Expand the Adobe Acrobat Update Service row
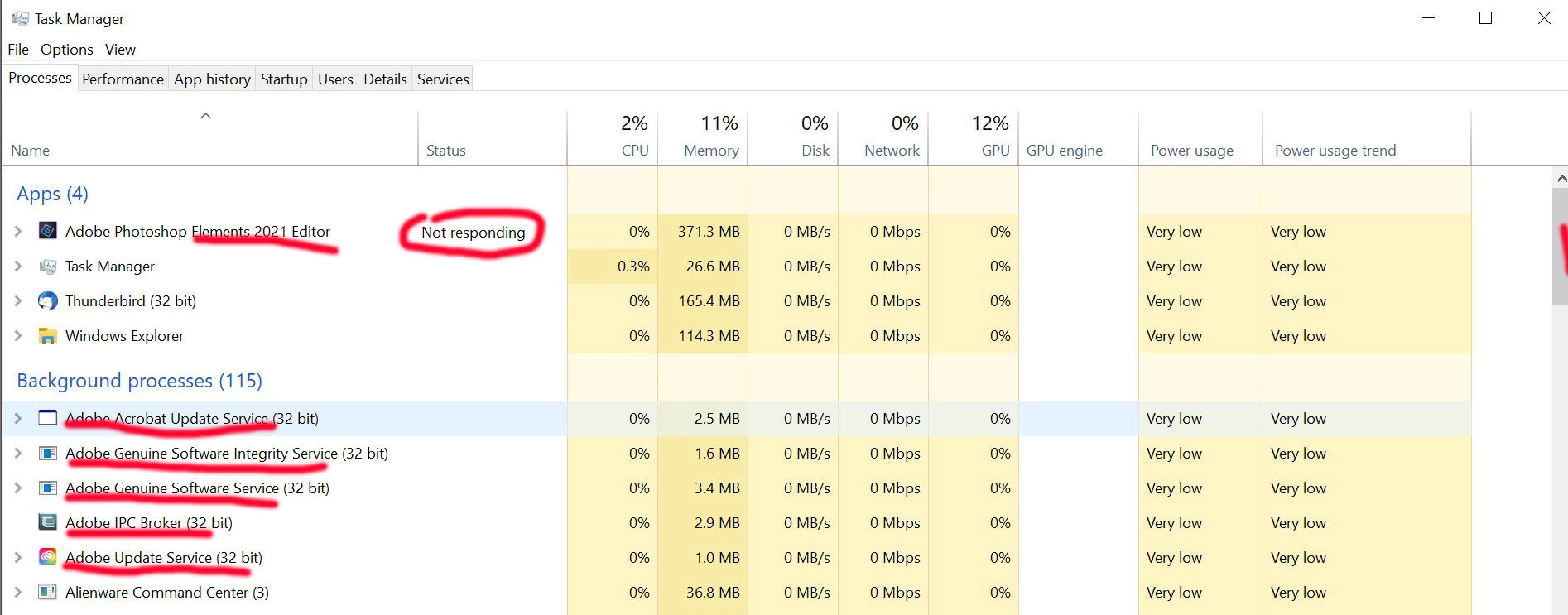This screenshot has width=1568, height=615. point(18,419)
